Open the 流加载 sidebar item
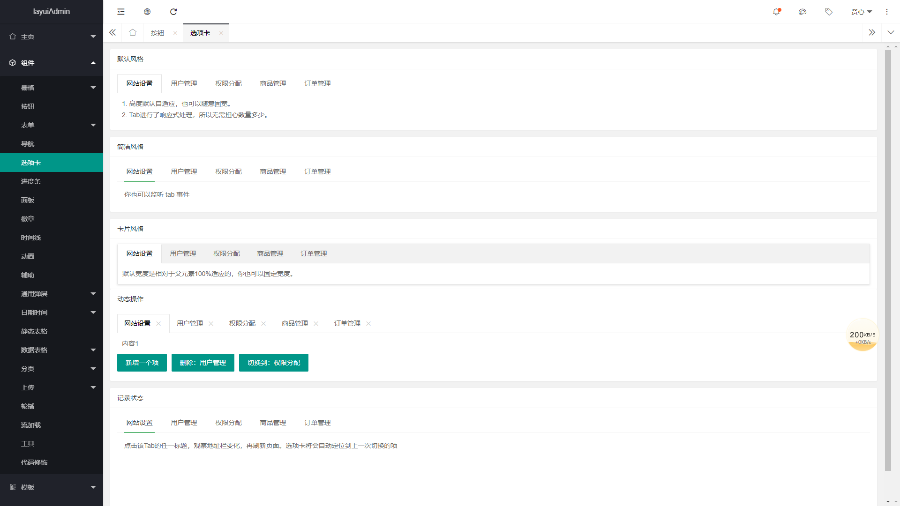 (x=52, y=425)
